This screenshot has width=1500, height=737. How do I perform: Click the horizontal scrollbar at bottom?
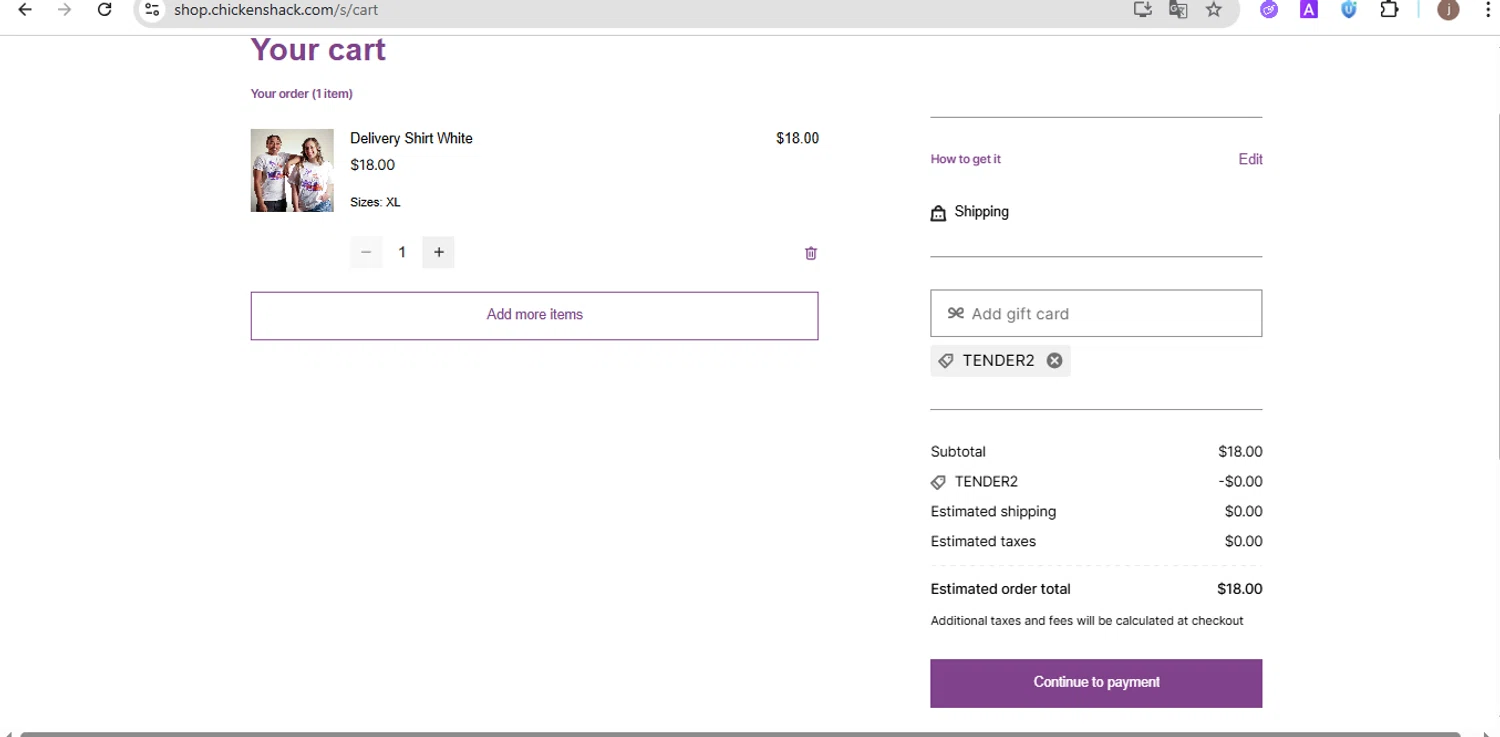740,734
